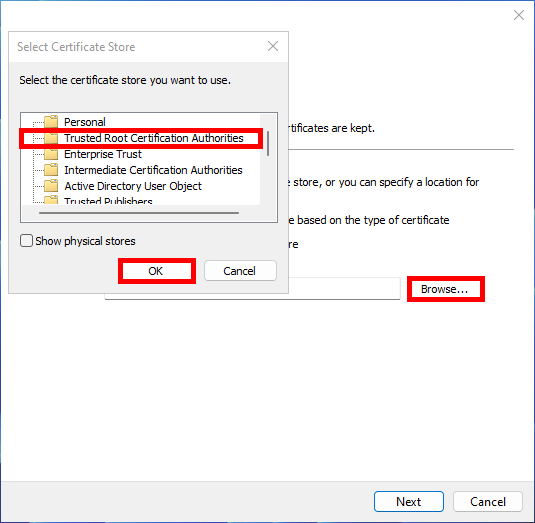This screenshot has height=523, width=535.
Task: Click the Active Directory User Object folder icon
Action: [x=51, y=186]
